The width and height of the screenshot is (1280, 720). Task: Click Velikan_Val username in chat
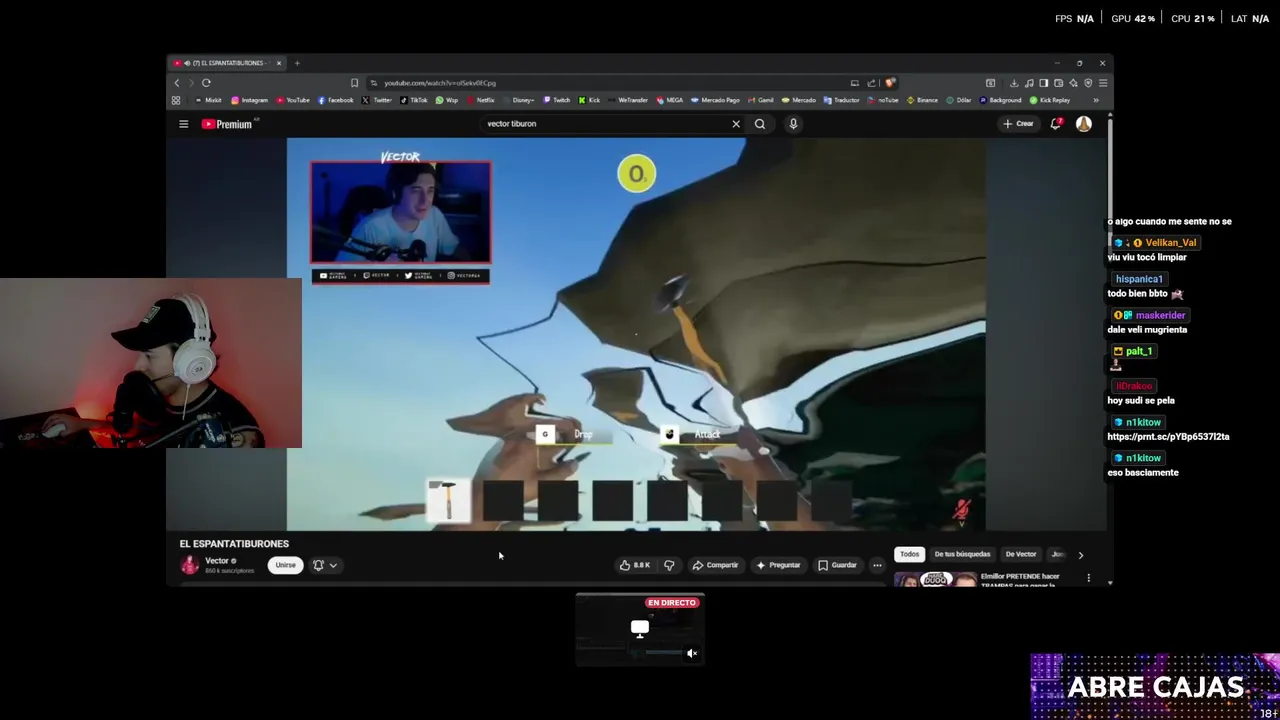tap(1170, 243)
